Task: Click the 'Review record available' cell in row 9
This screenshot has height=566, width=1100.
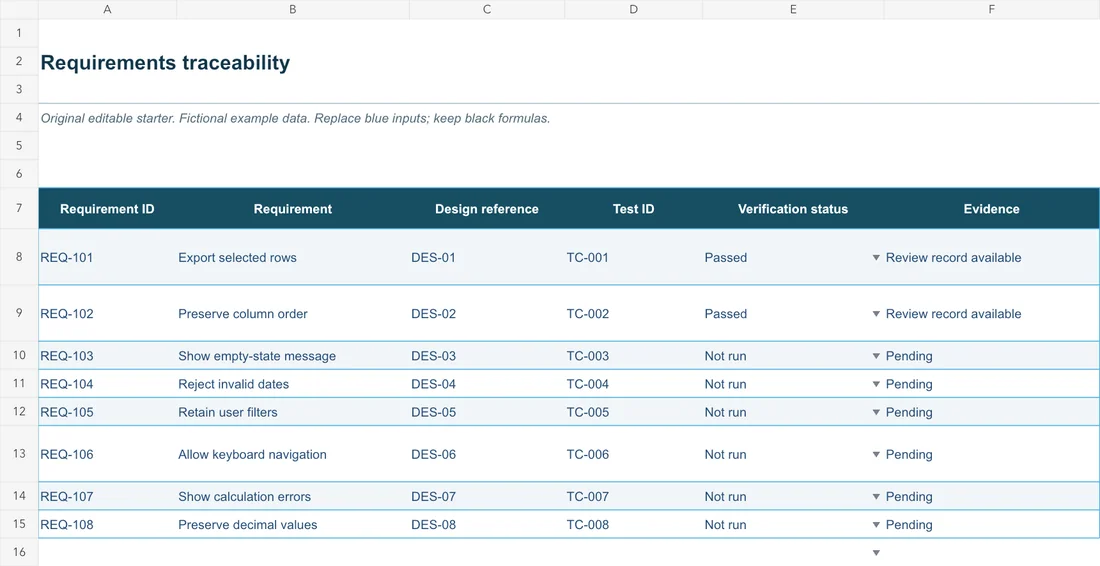Action: [991, 314]
